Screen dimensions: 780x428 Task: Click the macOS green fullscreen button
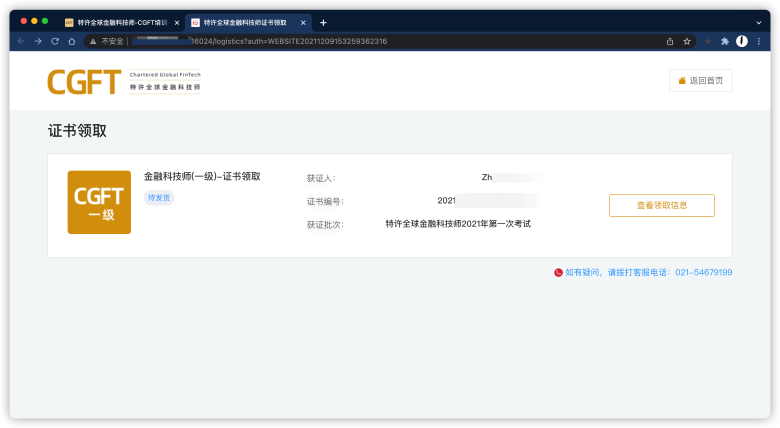(45, 21)
